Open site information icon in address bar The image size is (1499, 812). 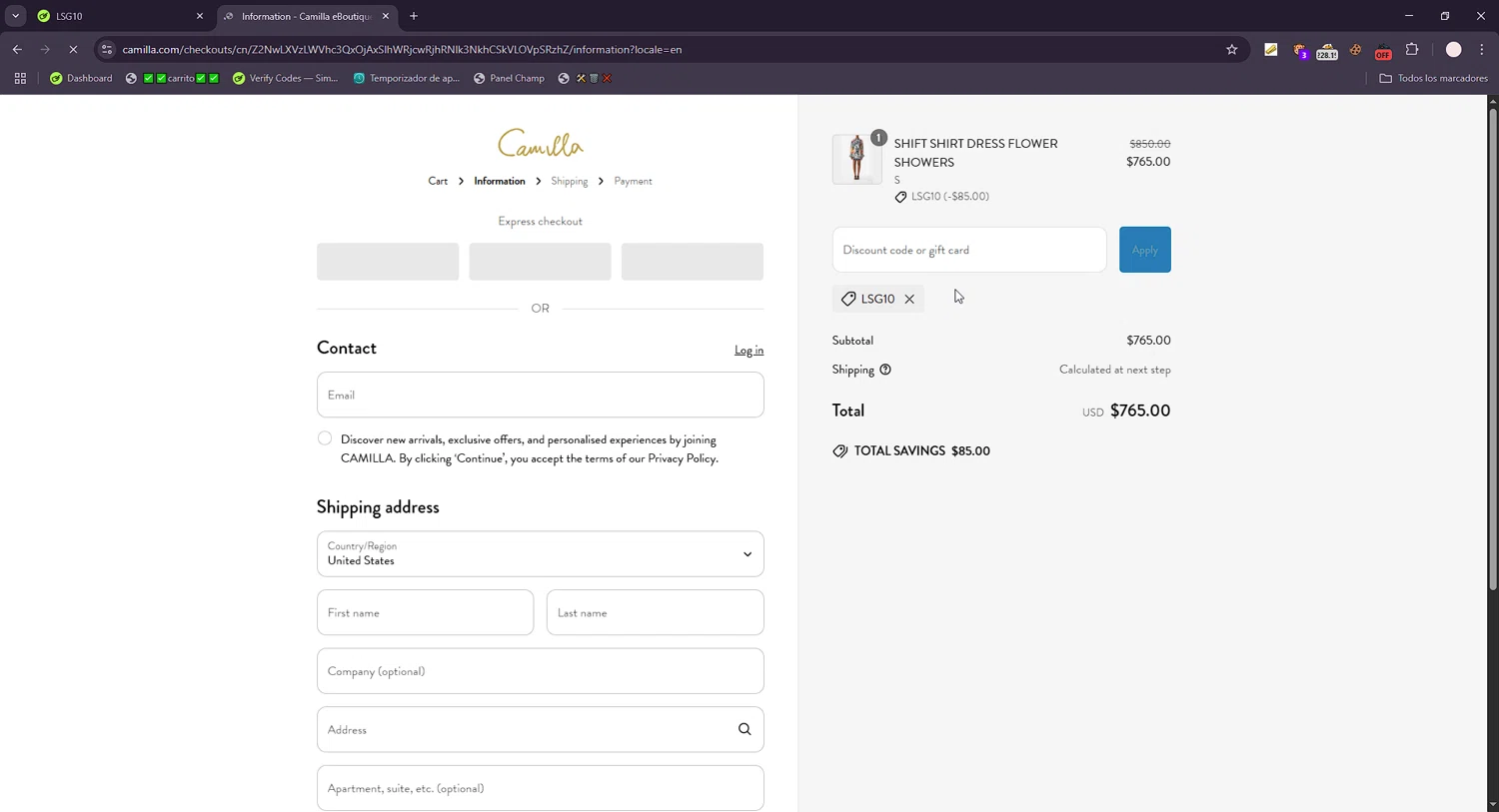point(107,49)
